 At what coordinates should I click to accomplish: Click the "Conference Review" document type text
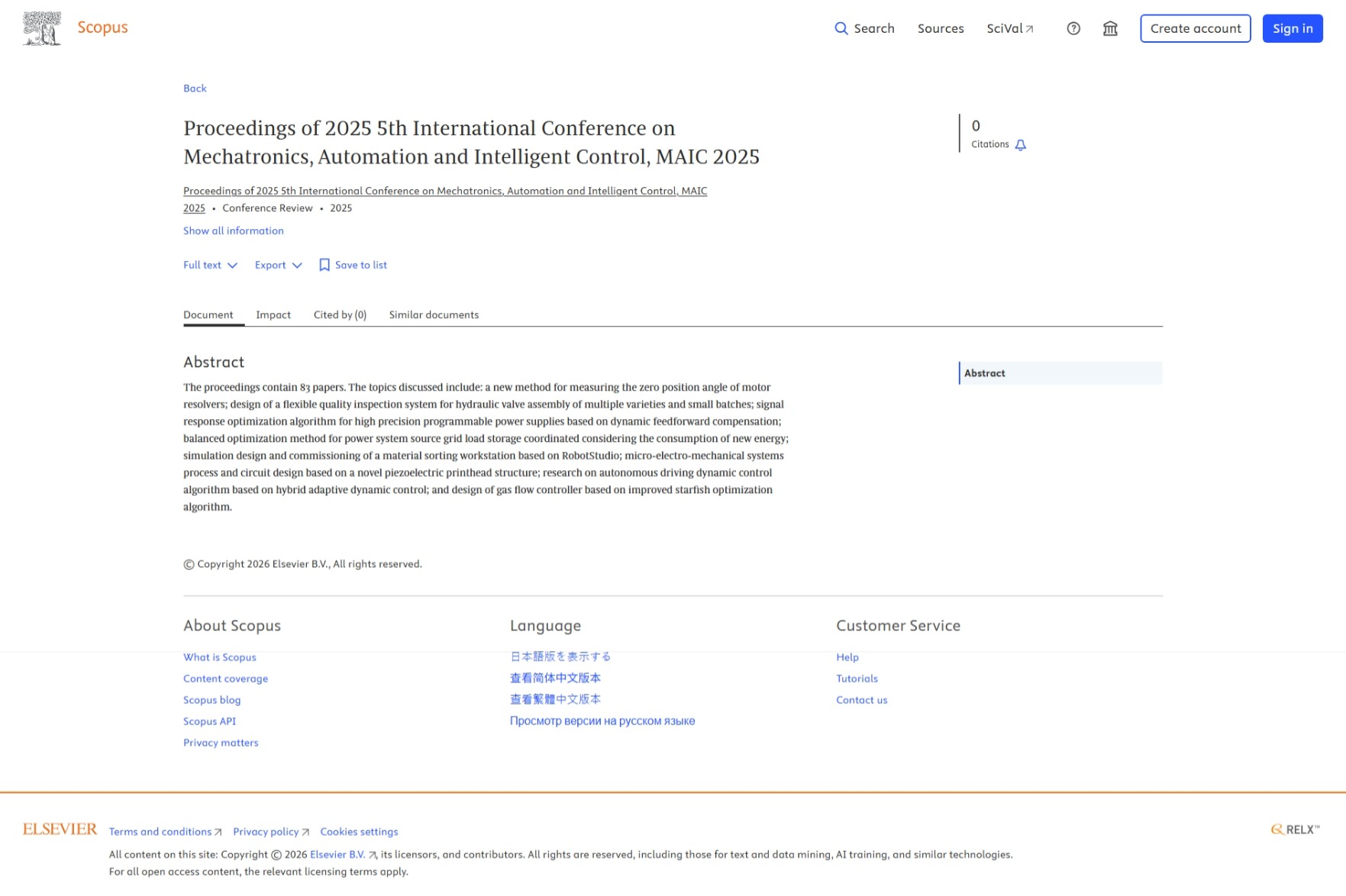pos(267,208)
